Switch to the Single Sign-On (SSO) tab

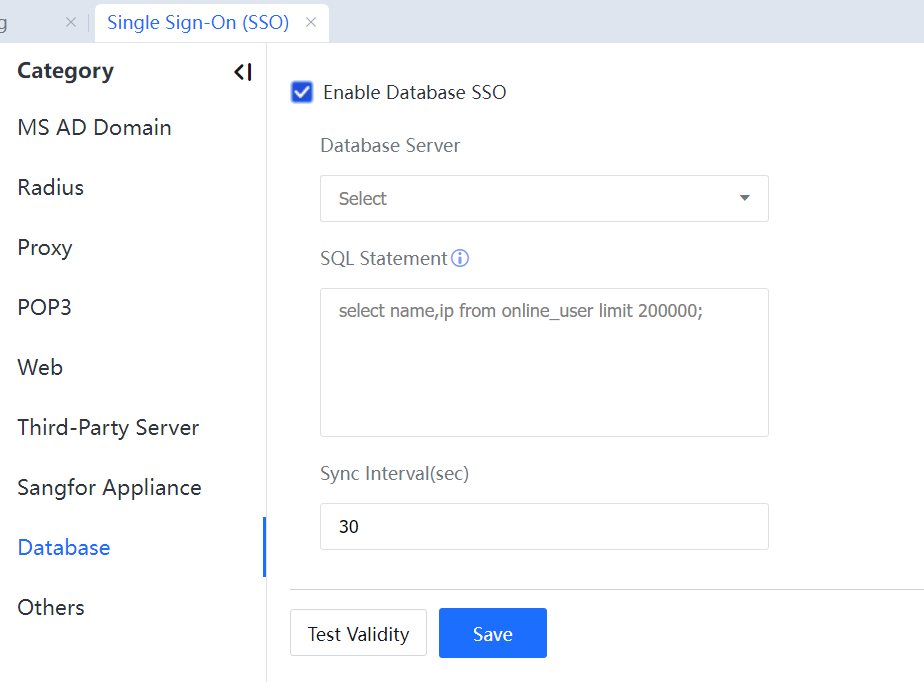pyautogui.click(x=198, y=22)
